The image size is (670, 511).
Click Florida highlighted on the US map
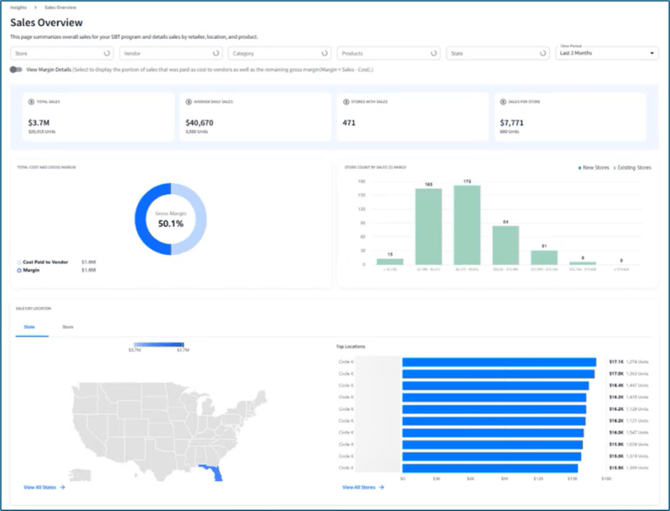(x=212, y=472)
